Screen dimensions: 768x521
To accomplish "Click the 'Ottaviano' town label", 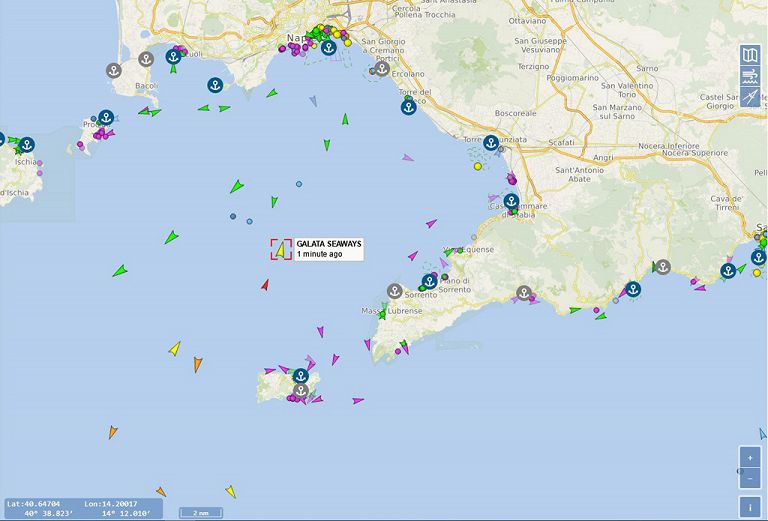I will click(528, 21).
